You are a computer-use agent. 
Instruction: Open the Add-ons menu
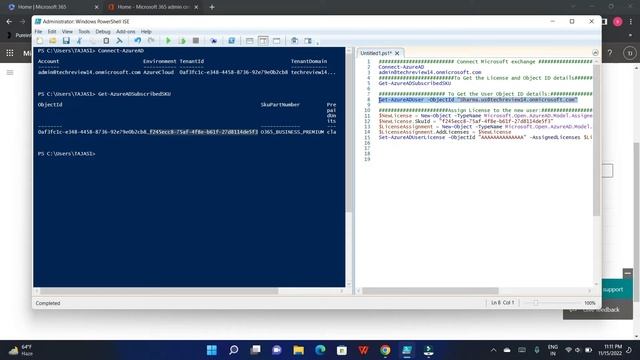[x=125, y=31]
